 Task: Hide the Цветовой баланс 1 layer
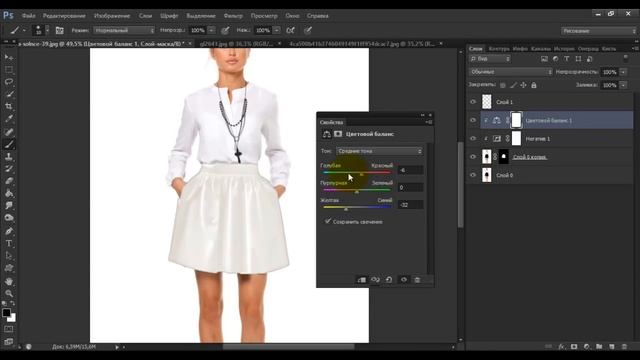[x=473, y=120]
